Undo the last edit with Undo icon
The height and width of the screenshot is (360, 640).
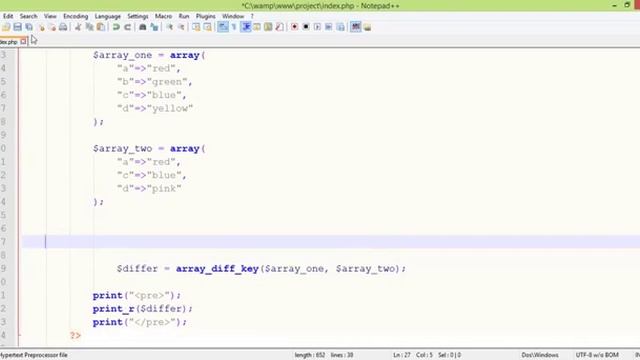tap(116, 27)
